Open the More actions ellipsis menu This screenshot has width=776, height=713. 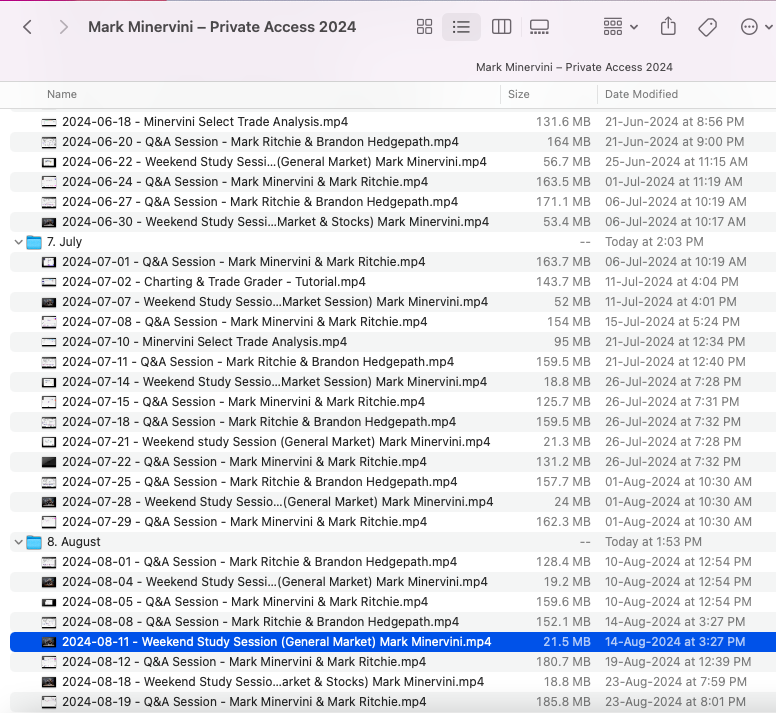click(x=755, y=27)
